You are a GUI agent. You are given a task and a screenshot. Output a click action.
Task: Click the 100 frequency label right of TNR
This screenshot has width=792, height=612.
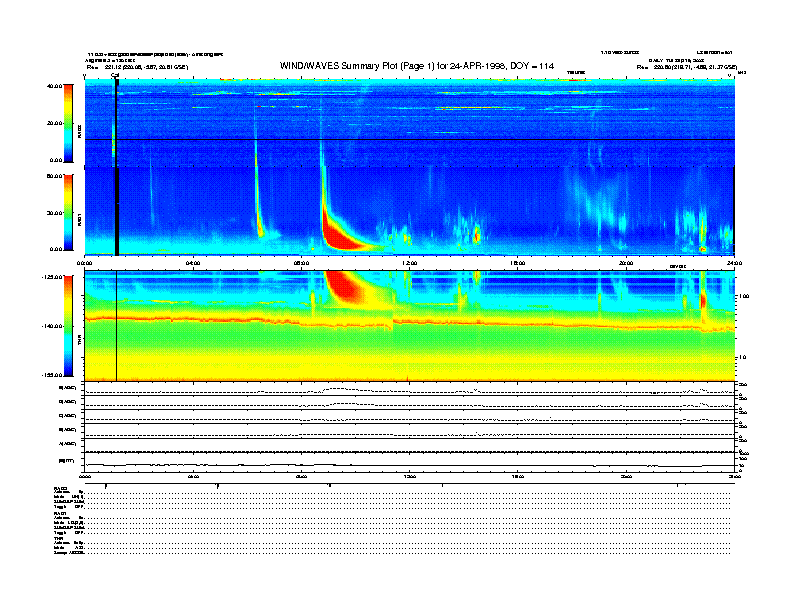744,296
